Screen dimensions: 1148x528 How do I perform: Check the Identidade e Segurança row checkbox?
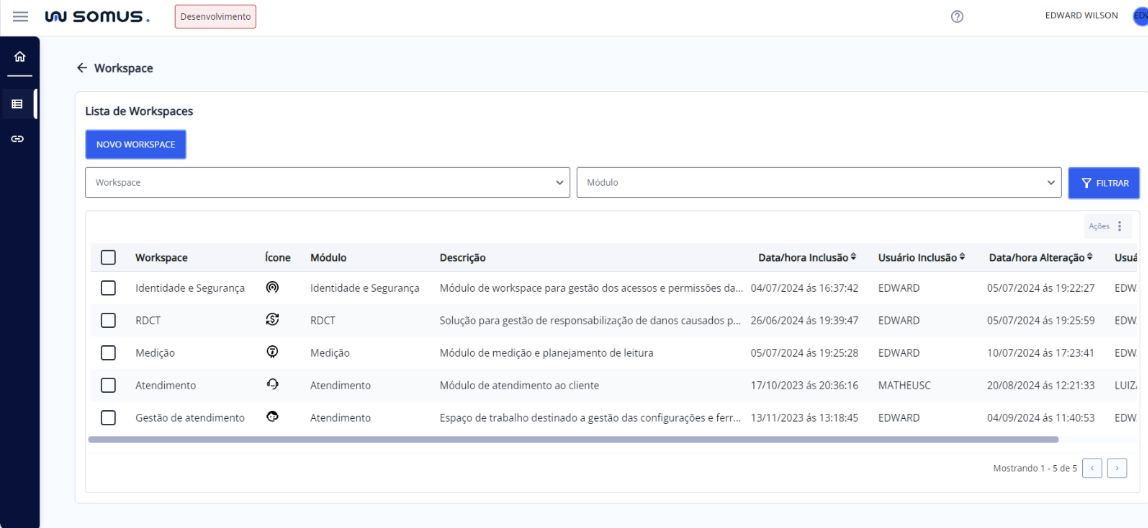[108, 288]
